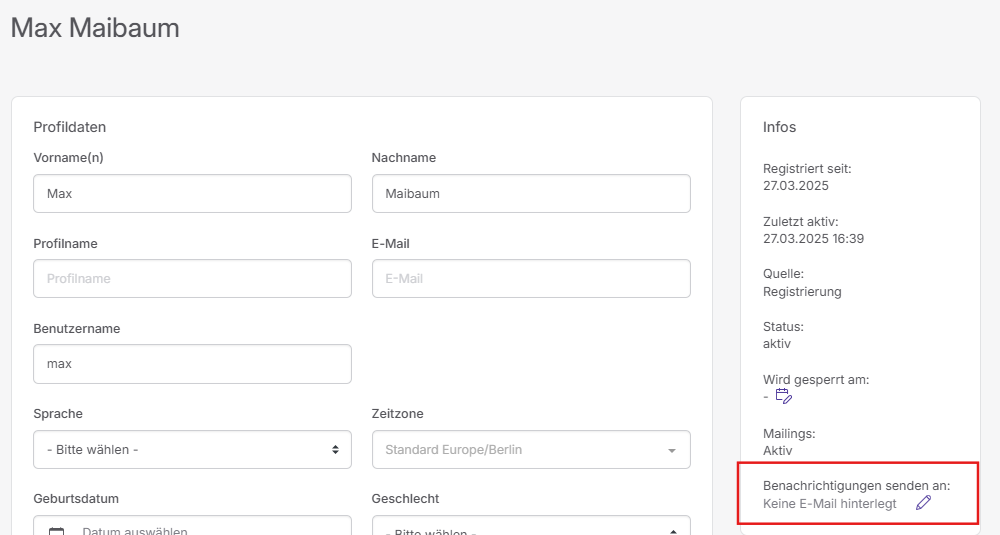Click pencil icon to edit notification email
The image size is (1000, 535).
(923, 503)
